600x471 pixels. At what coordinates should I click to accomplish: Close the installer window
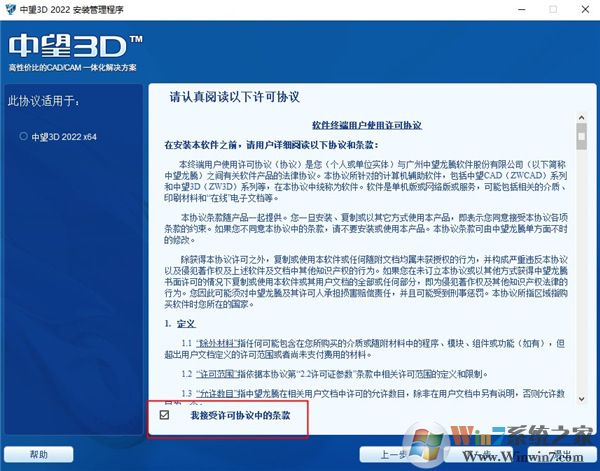tap(585, 10)
